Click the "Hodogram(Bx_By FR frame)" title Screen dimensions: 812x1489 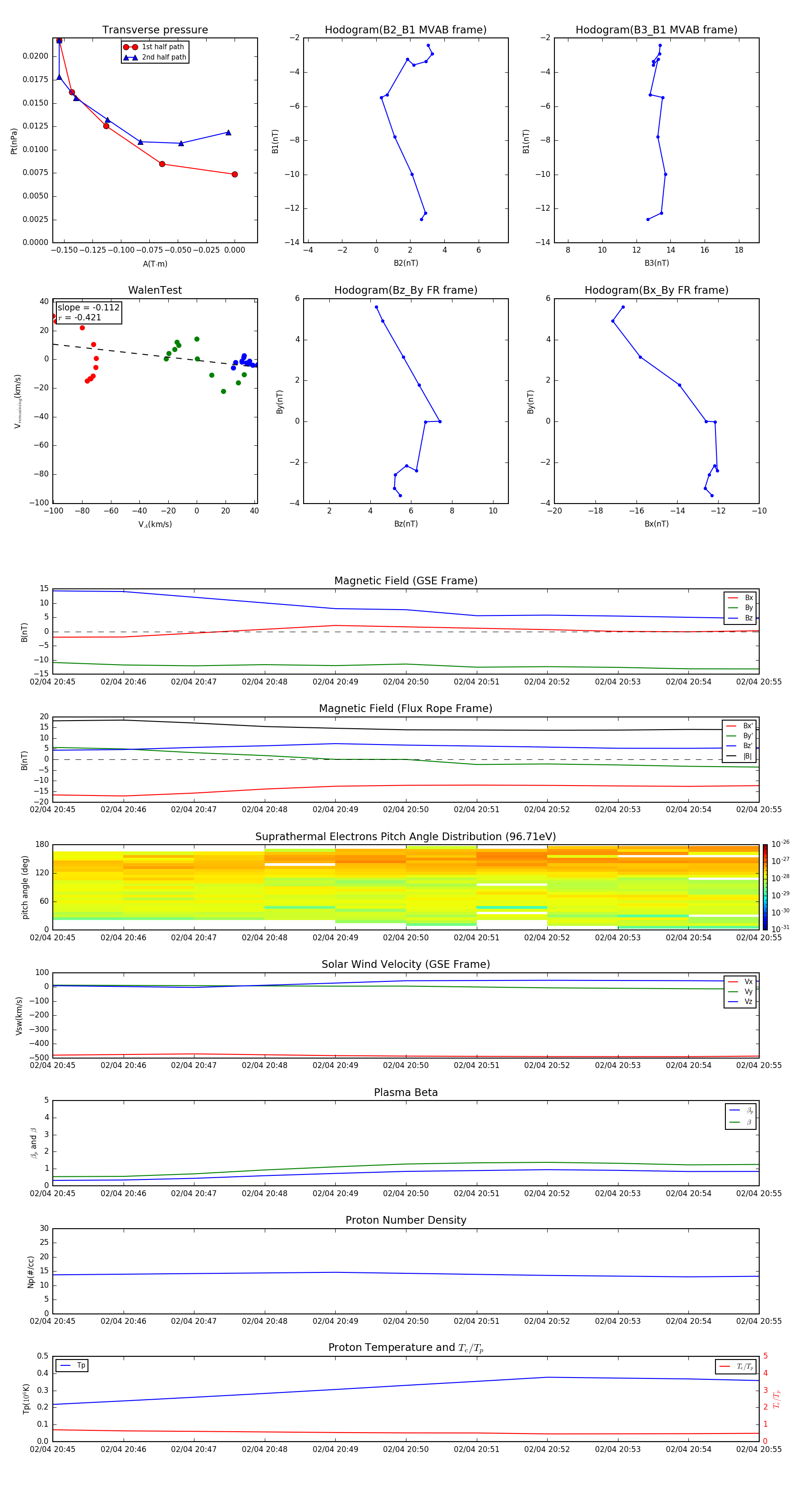click(656, 290)
